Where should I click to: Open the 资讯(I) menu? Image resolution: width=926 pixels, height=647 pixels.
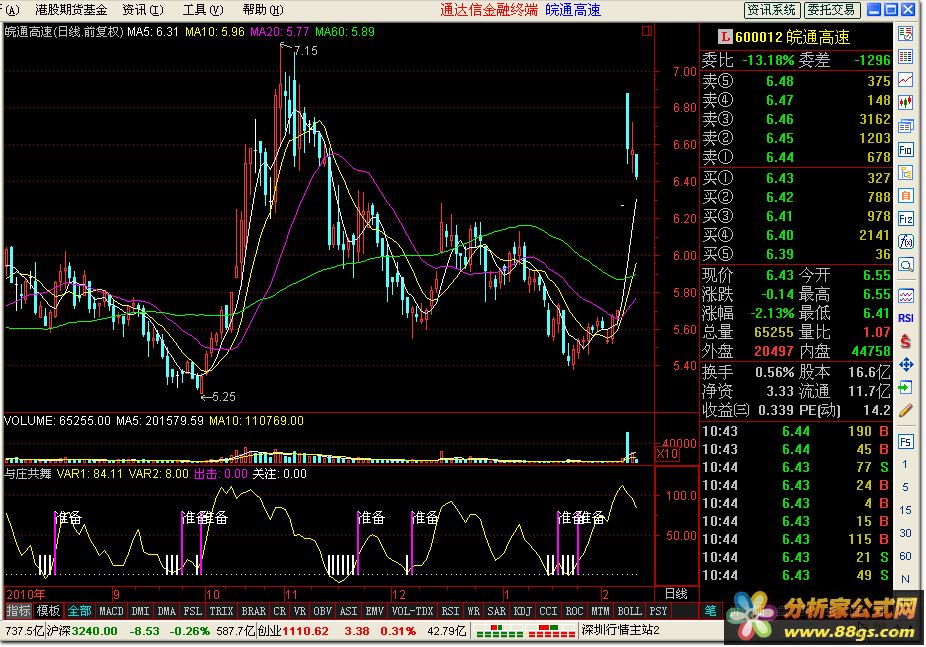coord(142,10)
